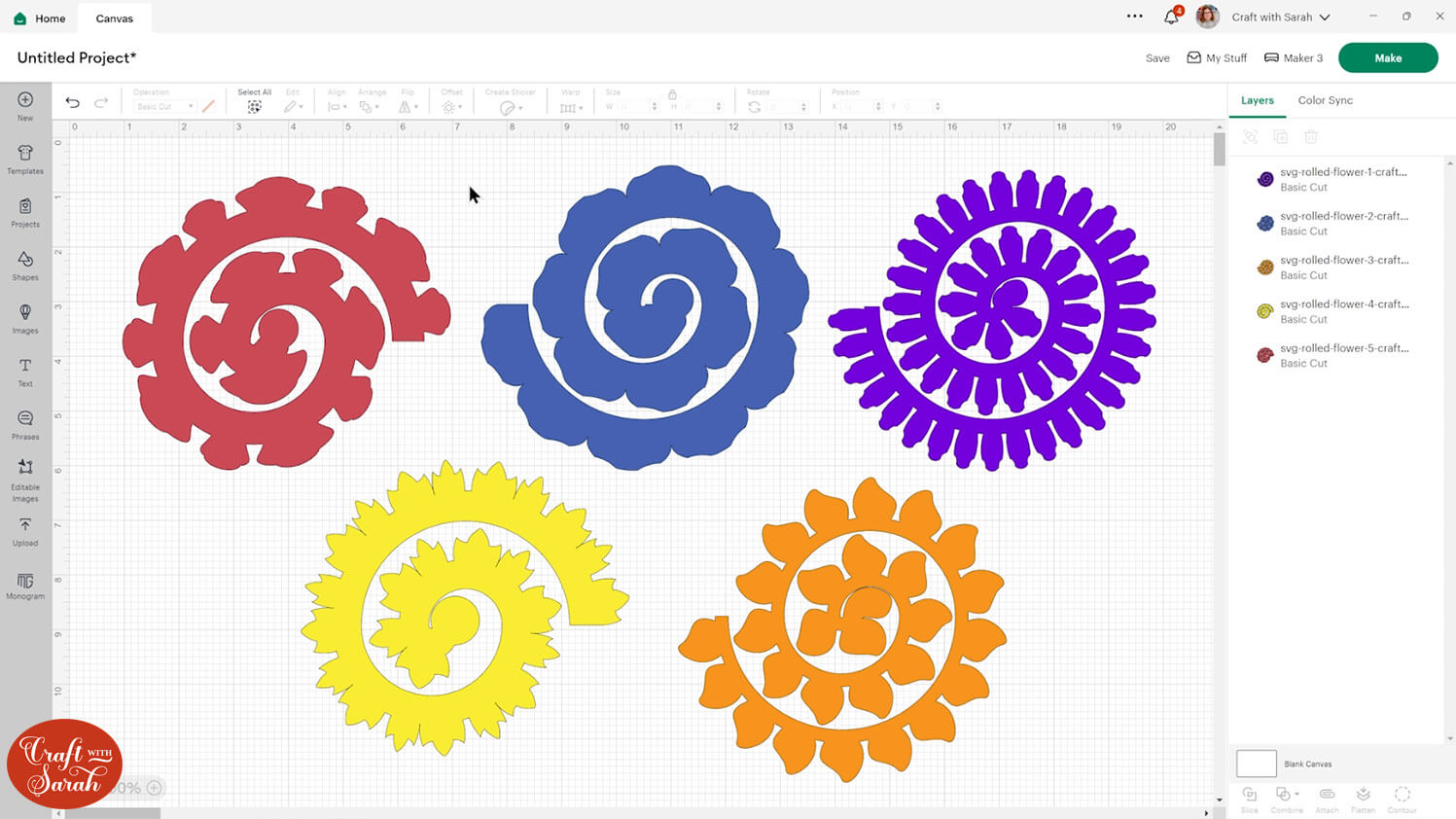This screenshot has width=1456, height=819.
Task: Click the Contour tool
Action: [1402, 800]
